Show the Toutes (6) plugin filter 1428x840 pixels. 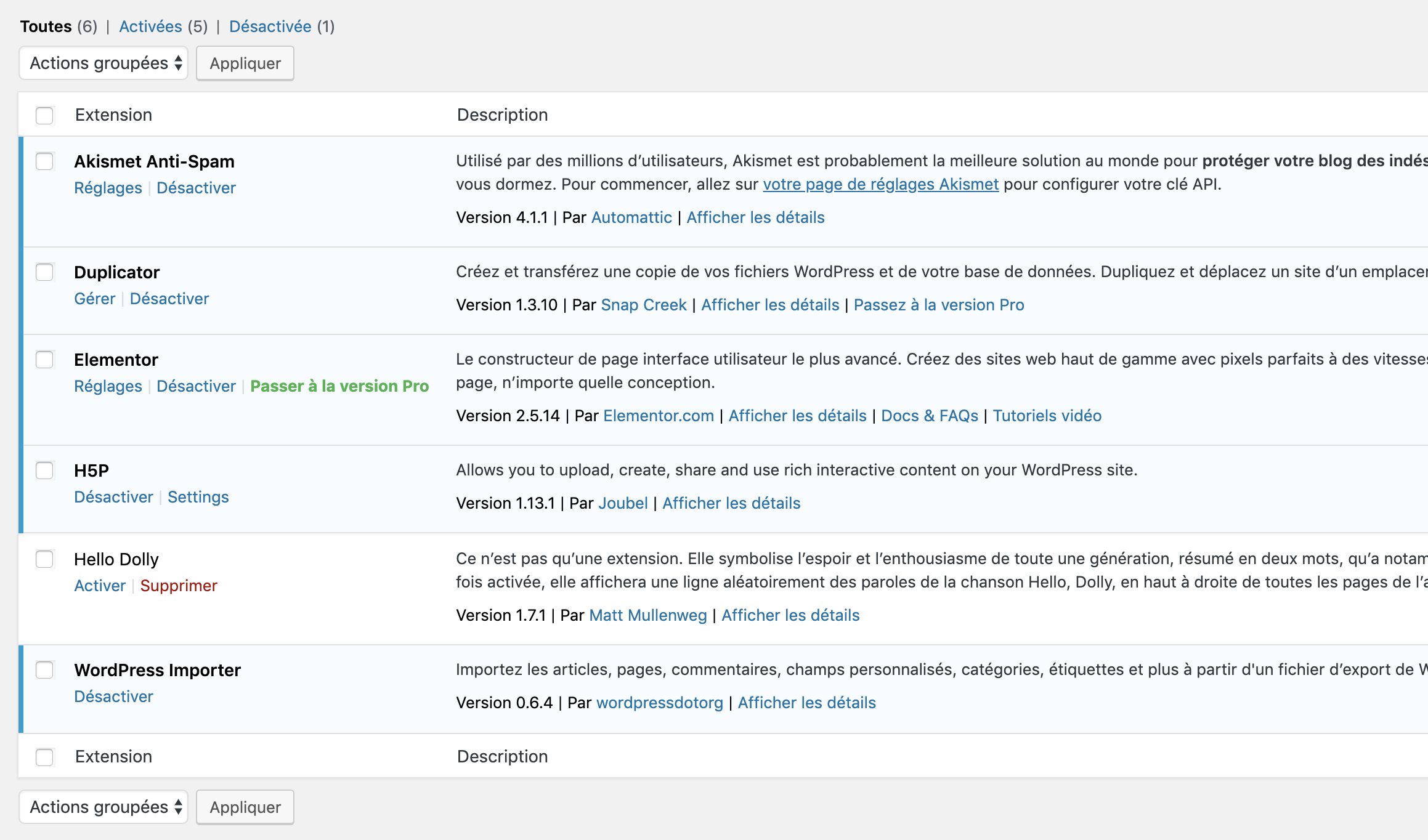(59, 26)
